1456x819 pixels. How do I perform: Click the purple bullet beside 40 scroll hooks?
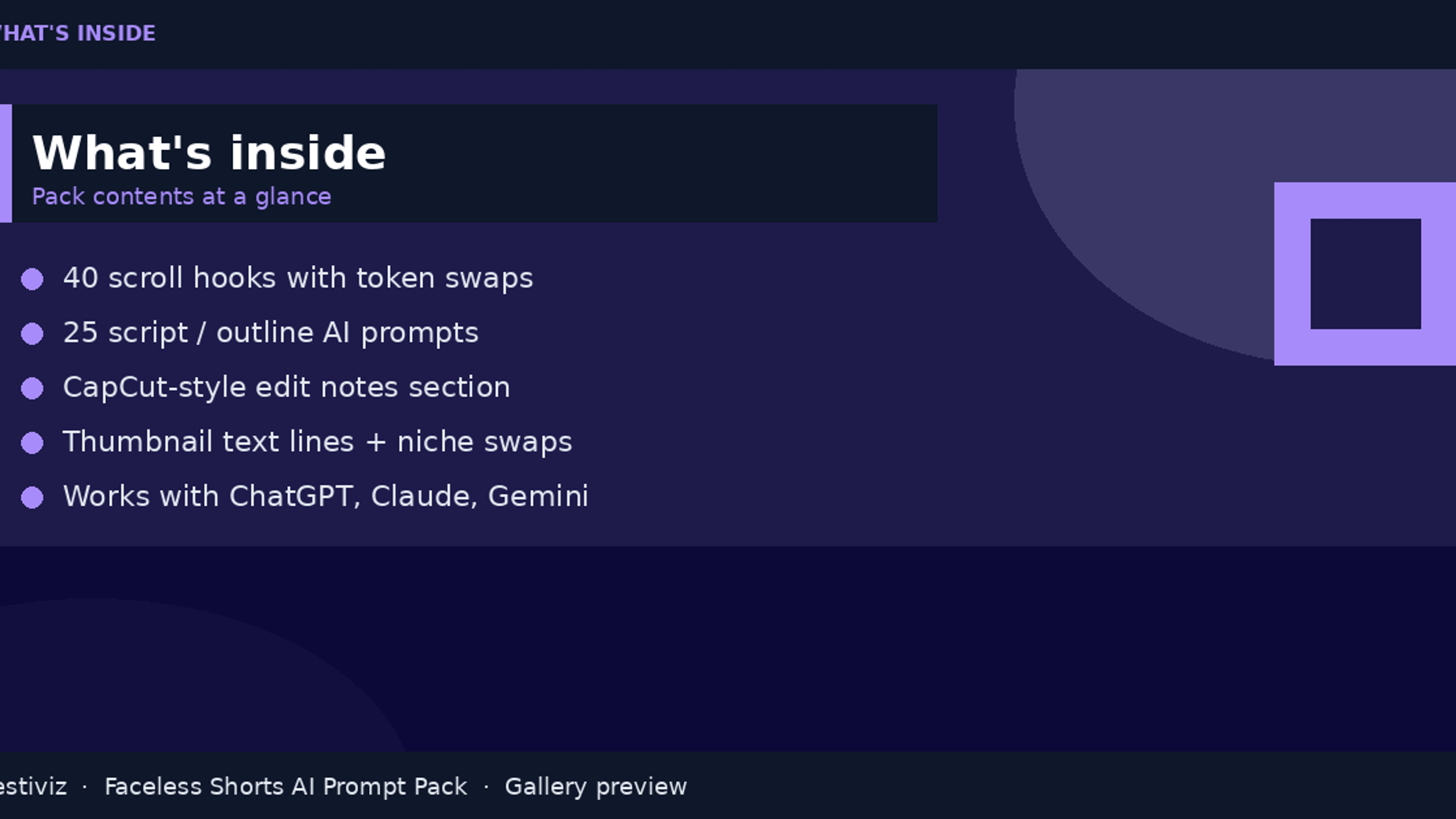32,279
